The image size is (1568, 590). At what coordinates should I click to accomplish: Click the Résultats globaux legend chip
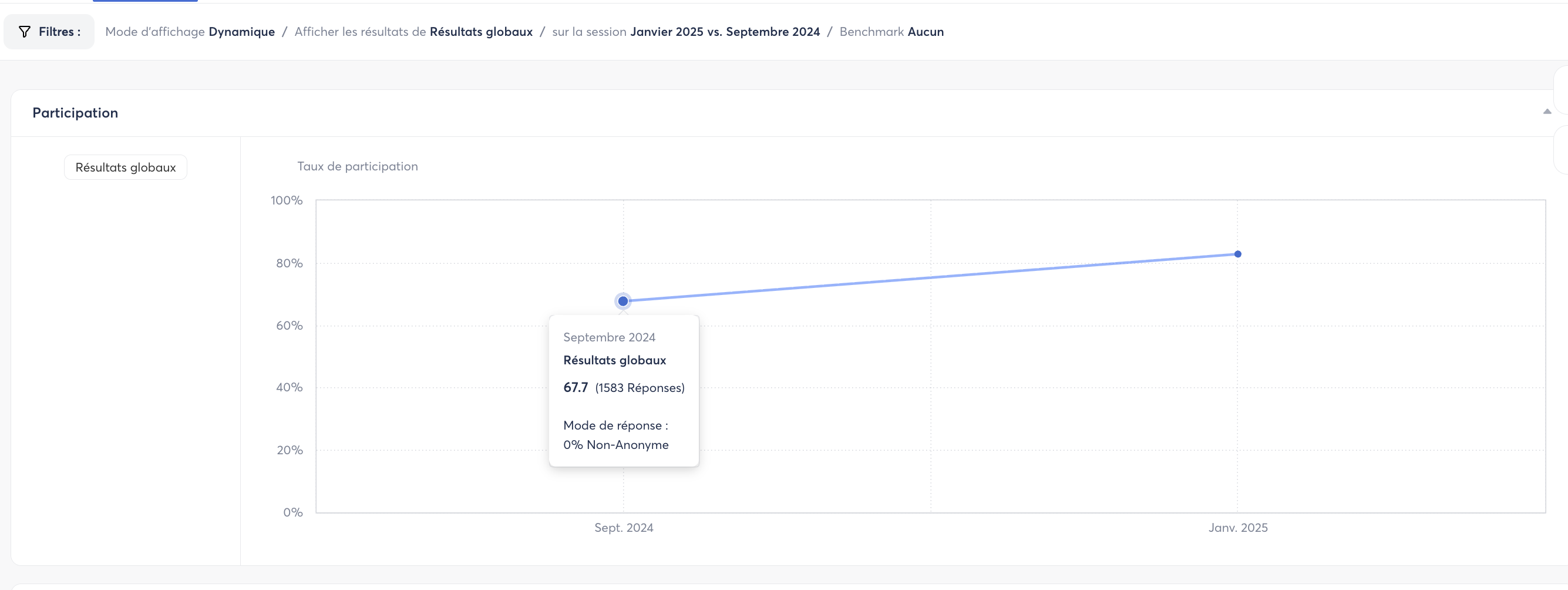point(126,167)
